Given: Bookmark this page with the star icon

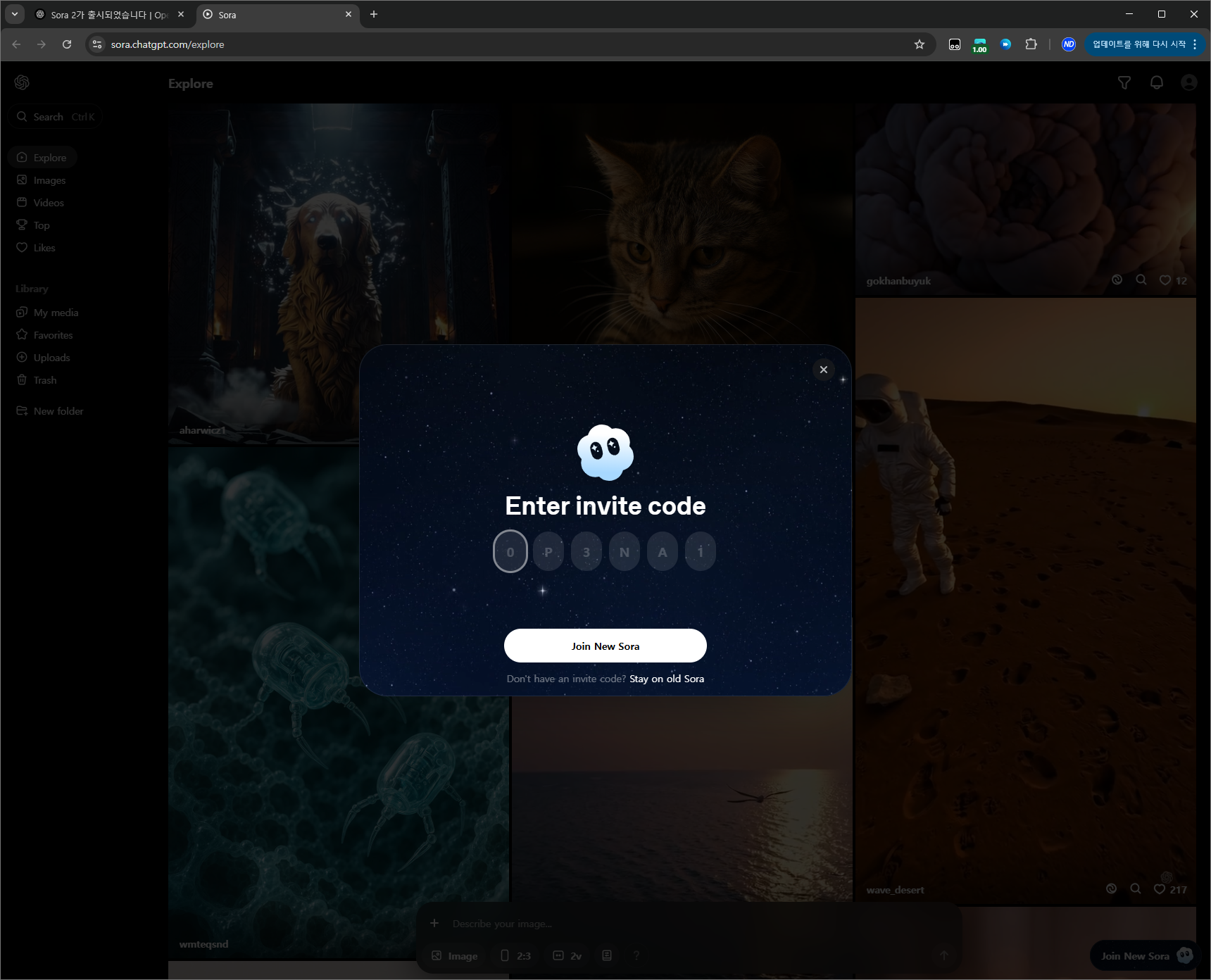Looking at the screenshot, I should [x=919, y=44].
